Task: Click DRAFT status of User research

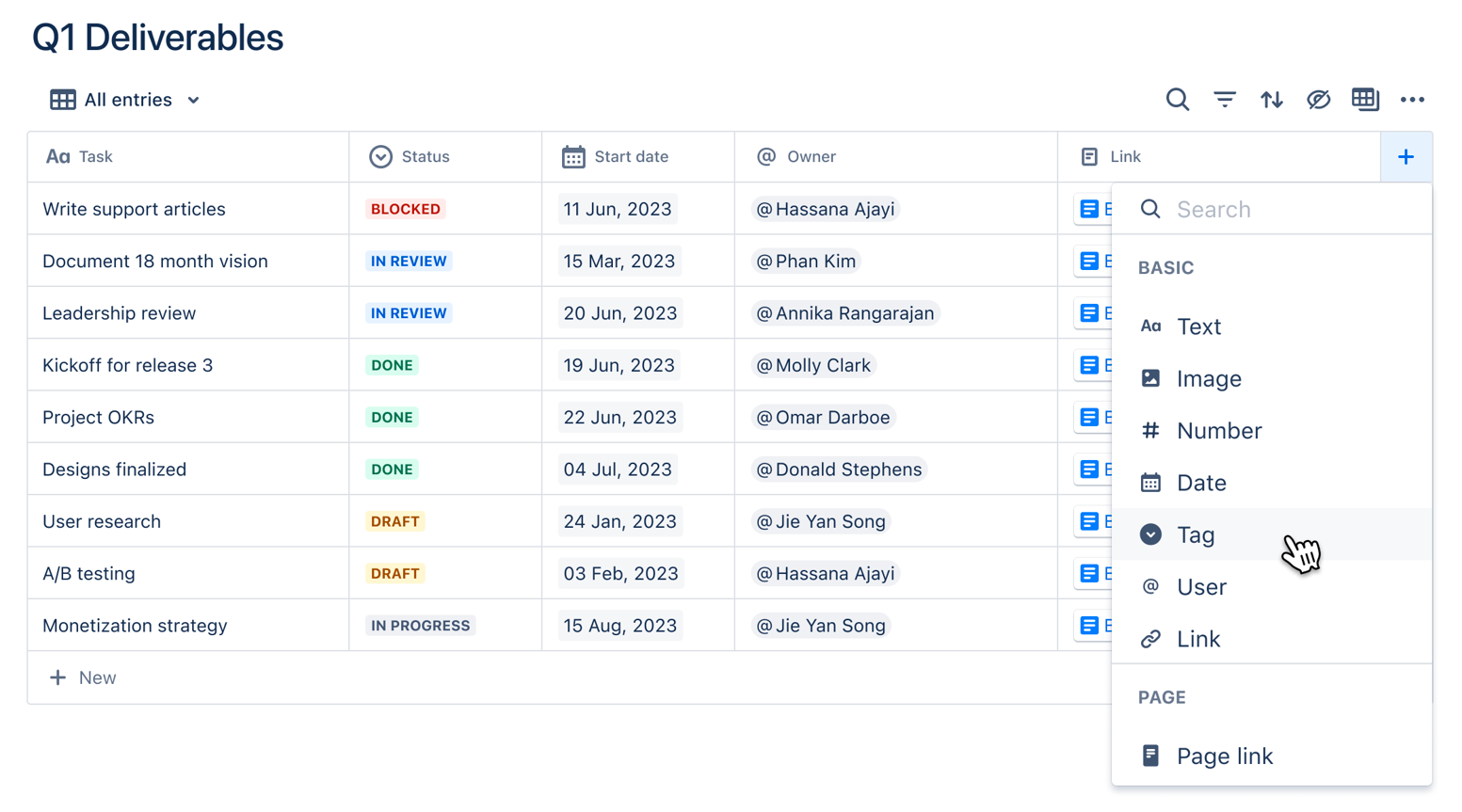Action: [x=394, y=521]
